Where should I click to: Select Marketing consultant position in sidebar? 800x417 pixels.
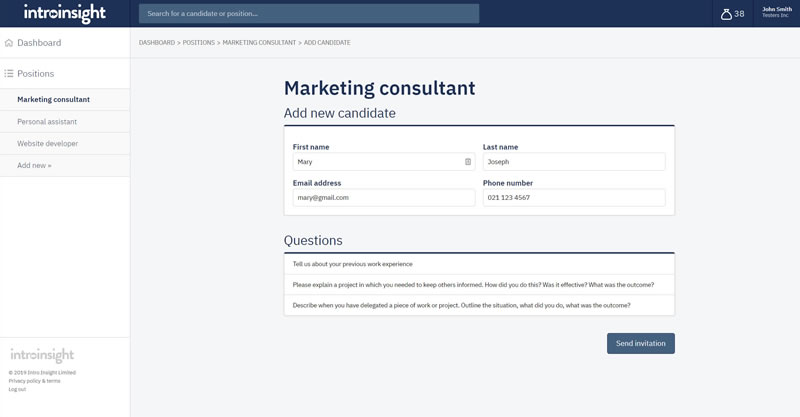[65, 100]
